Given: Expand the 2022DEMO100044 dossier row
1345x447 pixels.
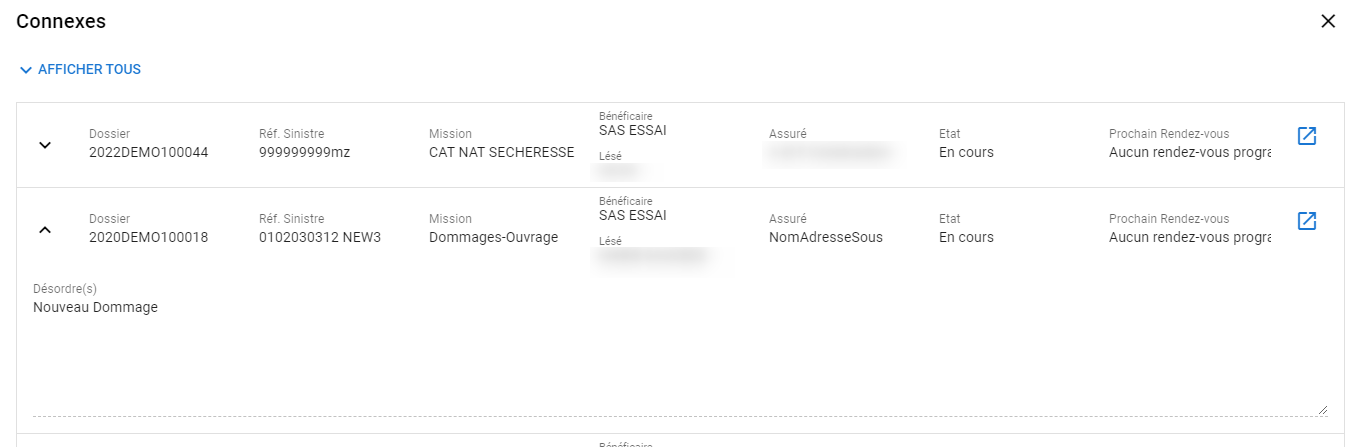Looking at the screenshot, I should (44, 145).
